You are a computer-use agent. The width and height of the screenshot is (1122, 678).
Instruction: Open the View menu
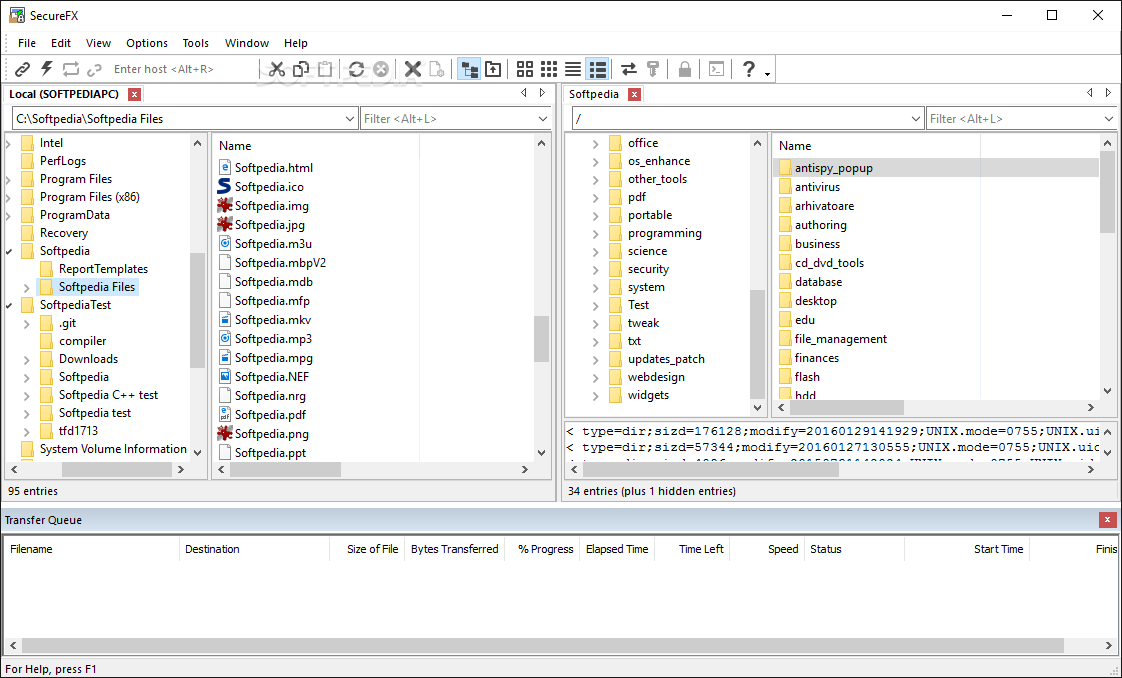98,43
